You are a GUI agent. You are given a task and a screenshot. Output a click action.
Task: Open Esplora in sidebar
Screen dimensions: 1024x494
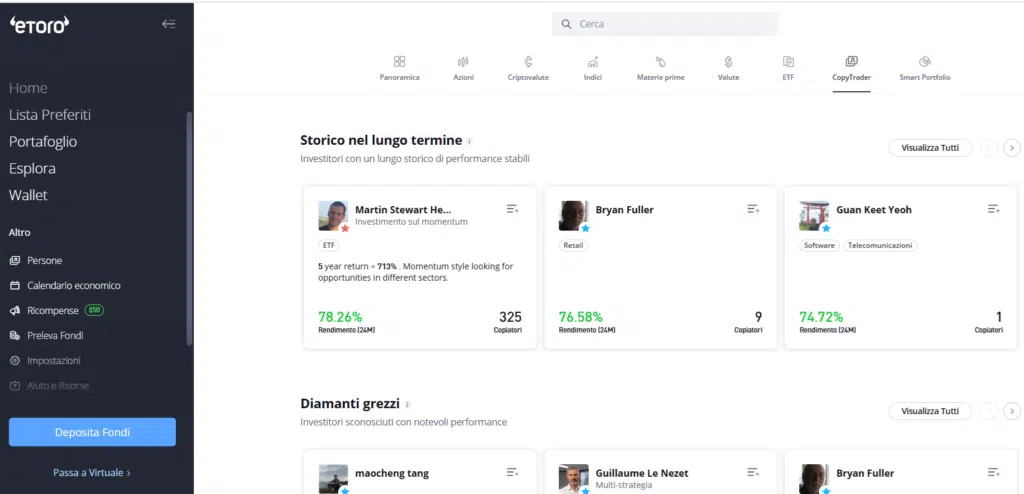[32, 169]
